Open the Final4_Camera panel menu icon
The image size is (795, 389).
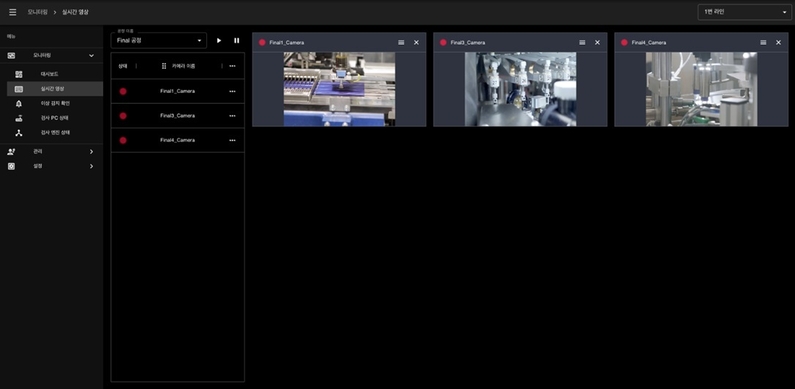pyautogui.click(x=763, y=43)
